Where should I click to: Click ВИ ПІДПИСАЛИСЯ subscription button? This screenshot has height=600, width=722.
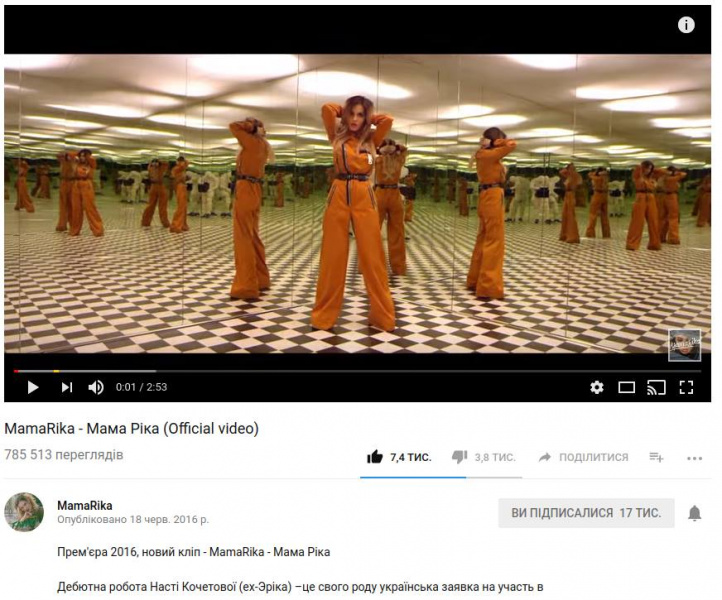(586, 513)
